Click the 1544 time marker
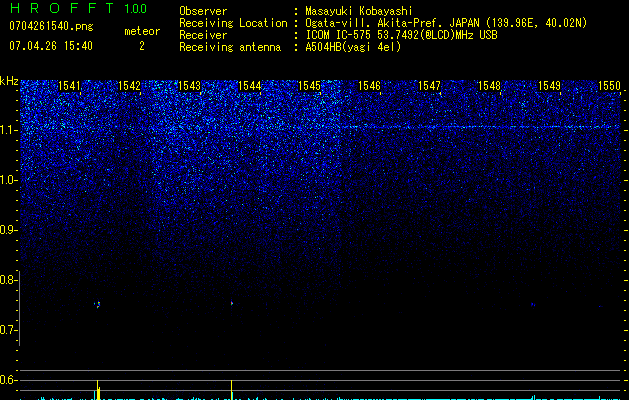 [x=250, y=86]
